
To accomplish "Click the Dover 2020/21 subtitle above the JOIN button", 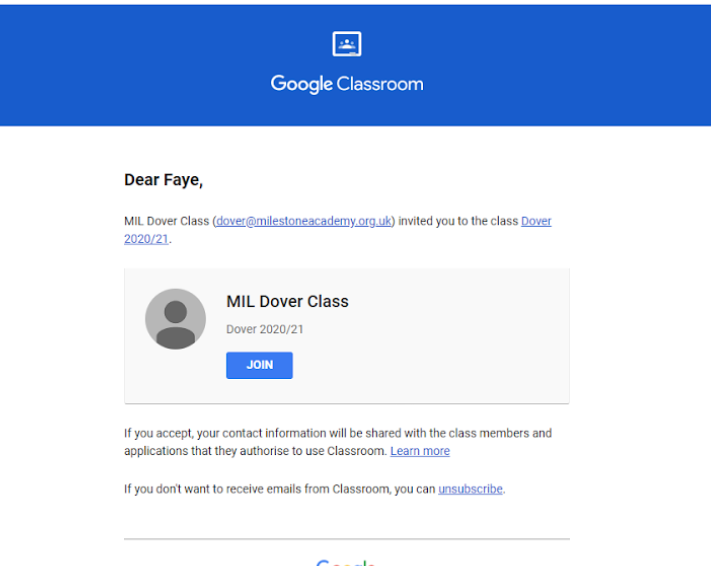I will 264,329.
